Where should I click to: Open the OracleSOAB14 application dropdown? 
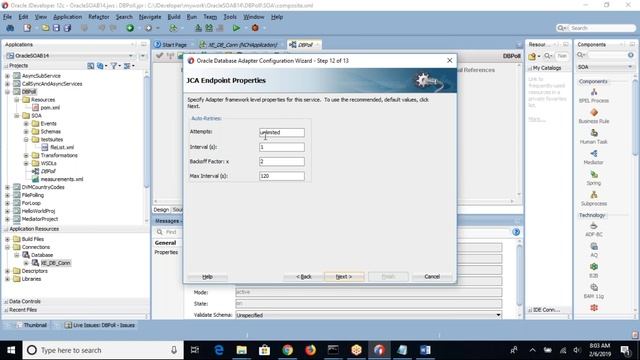point(131,56)
